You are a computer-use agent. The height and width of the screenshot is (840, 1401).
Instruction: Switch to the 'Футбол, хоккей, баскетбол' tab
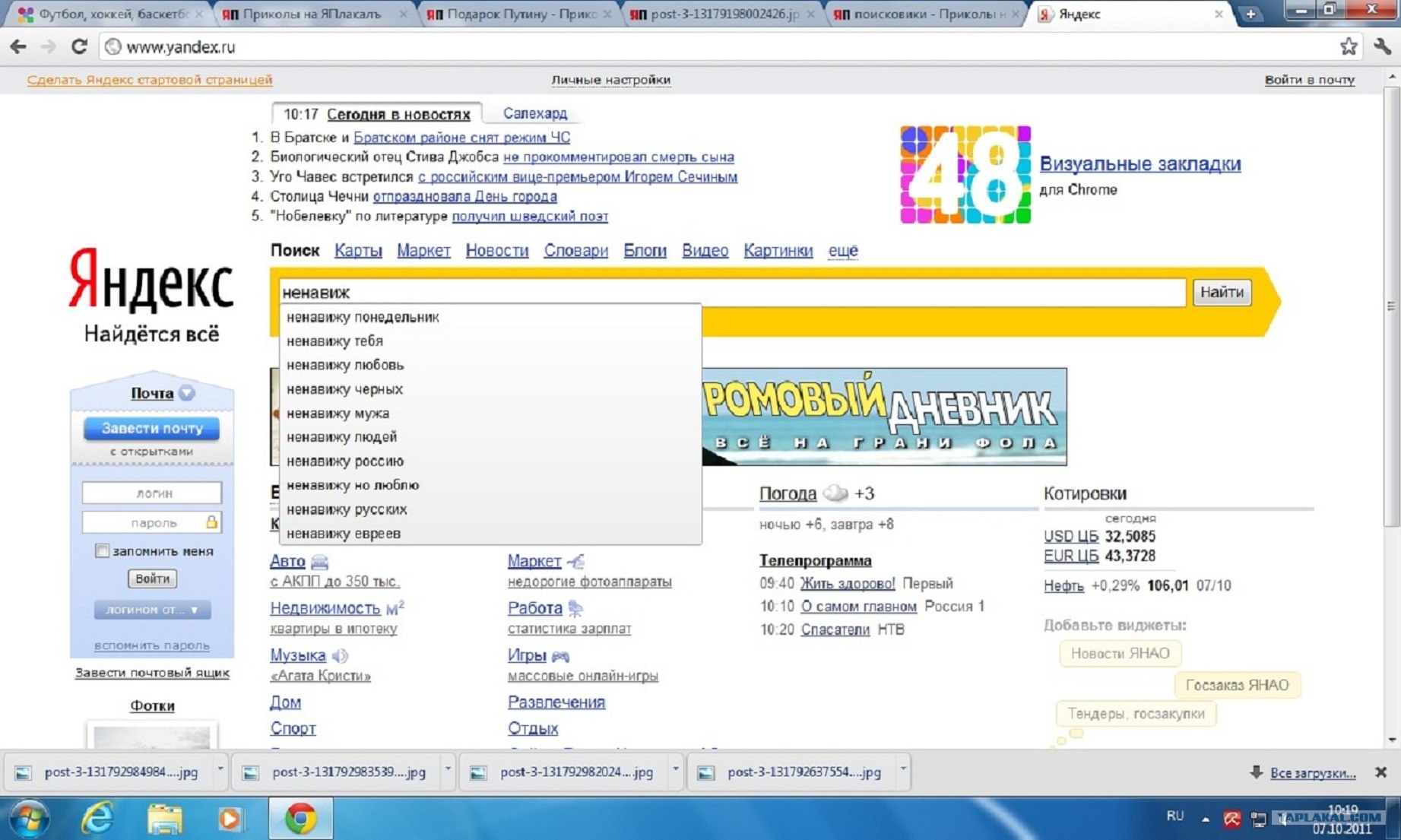(x=110, y=14)
